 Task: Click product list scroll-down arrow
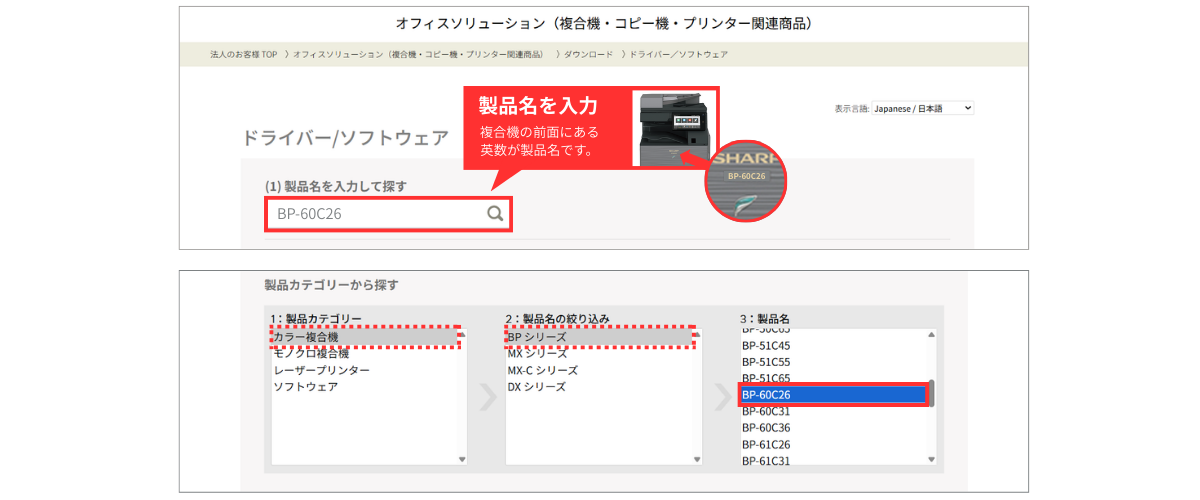[932, 459]
